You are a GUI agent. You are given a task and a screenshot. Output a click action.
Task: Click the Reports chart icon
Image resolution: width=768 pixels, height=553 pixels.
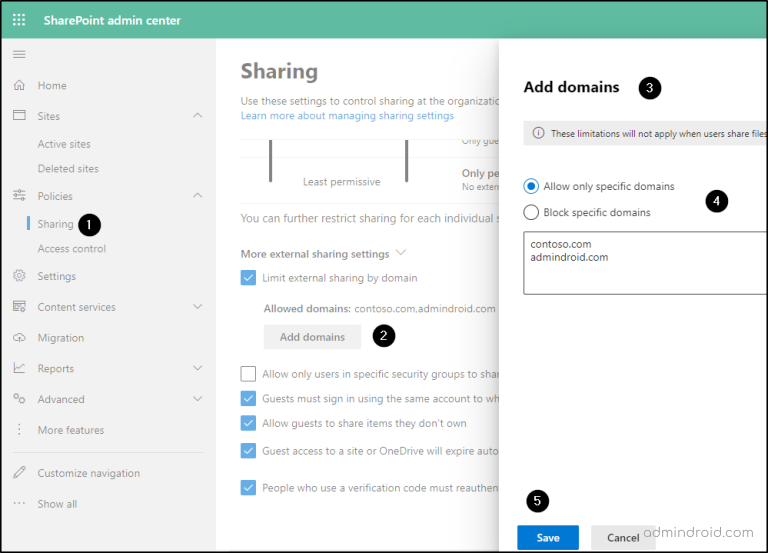point(19,368)
